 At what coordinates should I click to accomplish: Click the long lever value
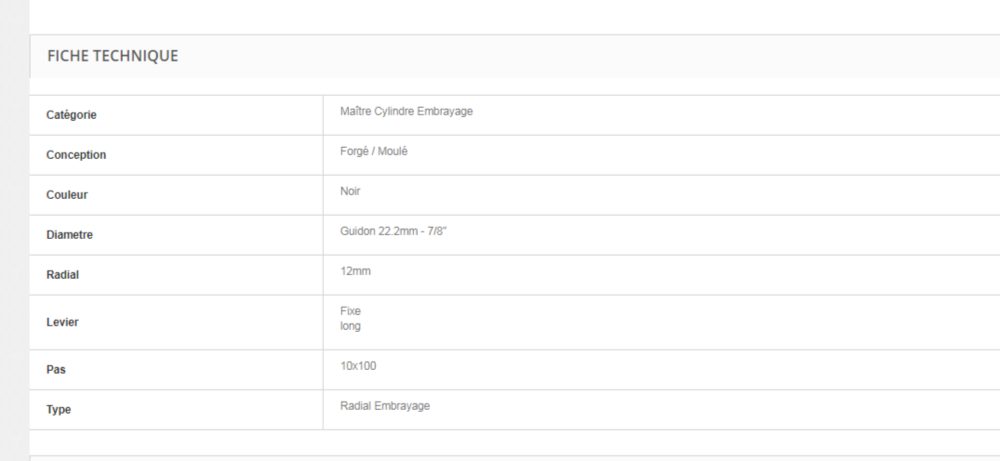350,326
